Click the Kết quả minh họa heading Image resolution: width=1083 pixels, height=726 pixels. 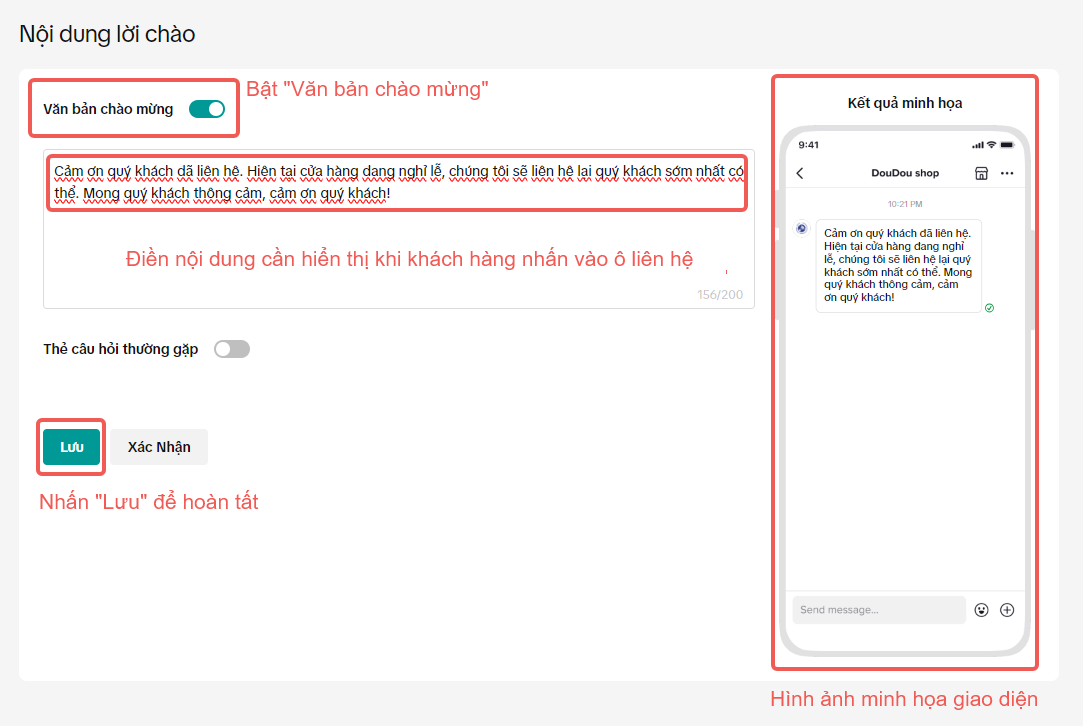(x=905, y=104)
